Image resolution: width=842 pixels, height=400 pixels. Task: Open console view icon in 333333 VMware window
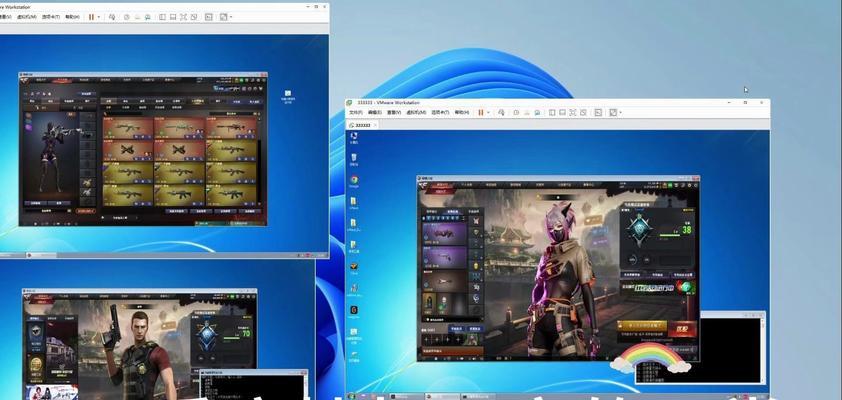598,112
